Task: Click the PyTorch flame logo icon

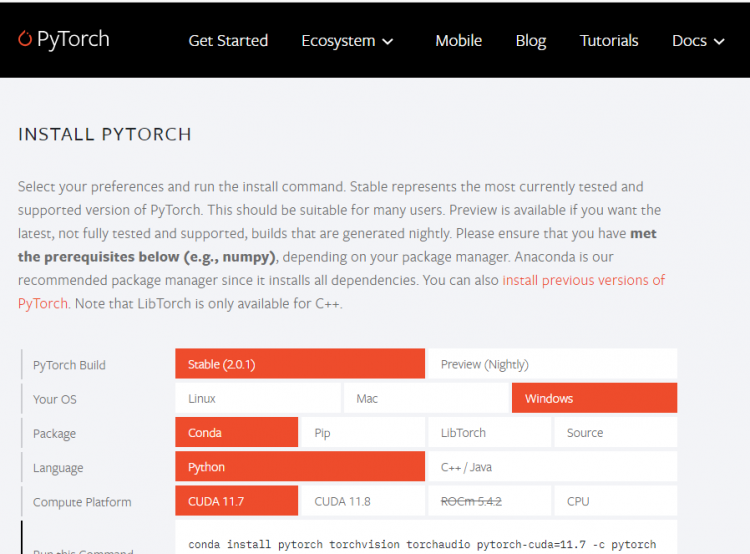Action: pyautogui.click(x=25, y=40)
